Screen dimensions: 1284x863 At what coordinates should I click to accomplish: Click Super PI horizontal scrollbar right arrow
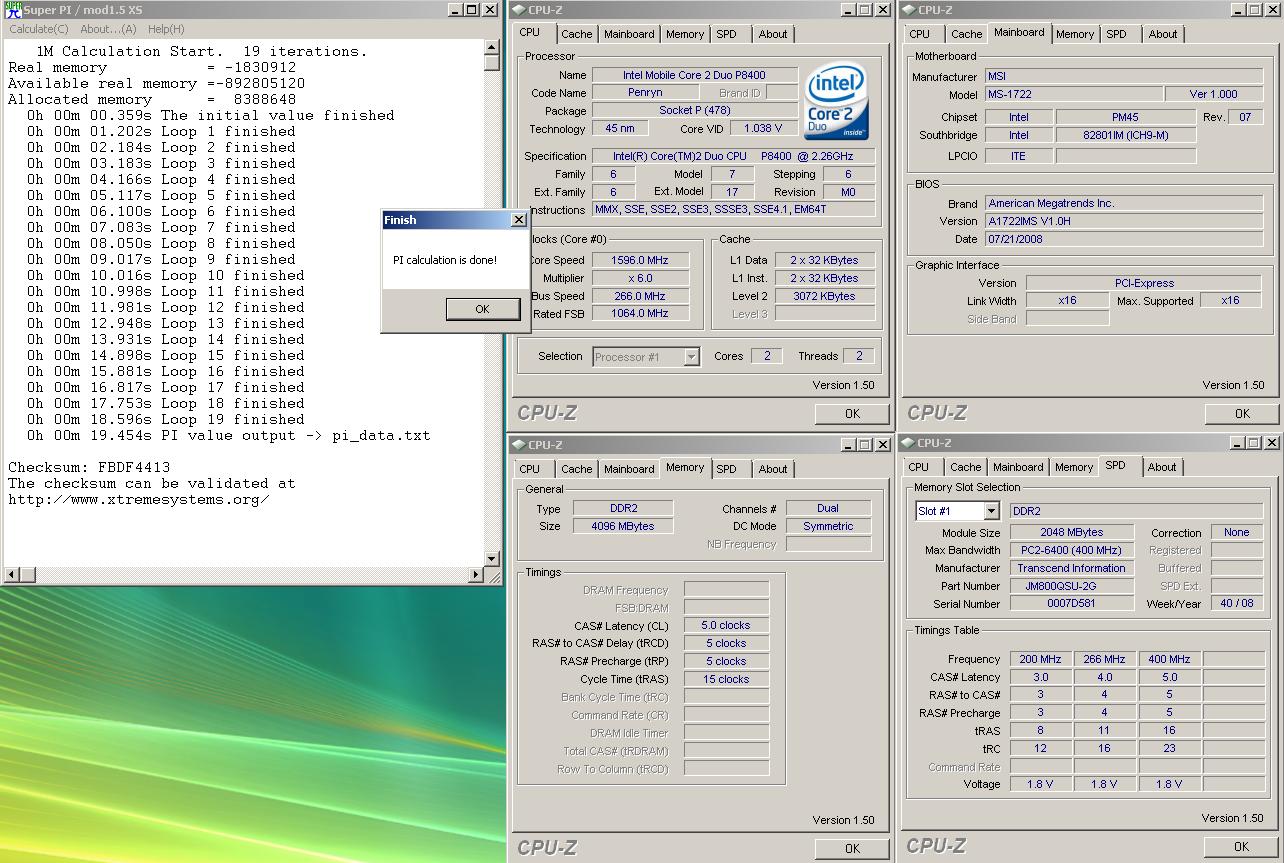[477, 574]
